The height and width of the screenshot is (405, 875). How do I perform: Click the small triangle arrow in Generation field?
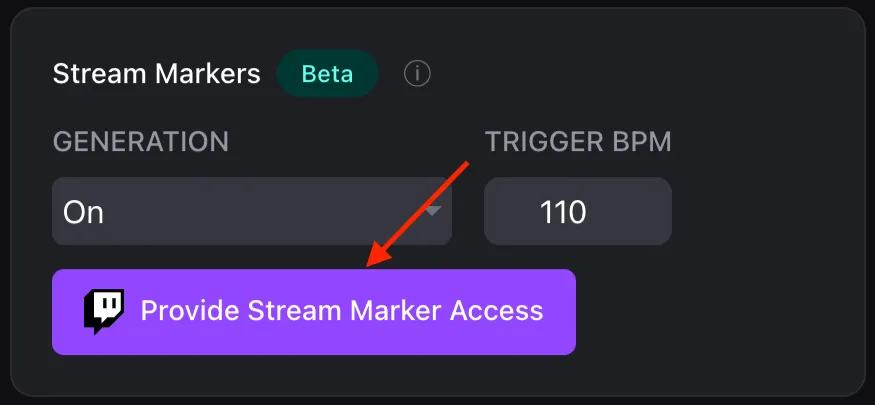click(434, 211)
